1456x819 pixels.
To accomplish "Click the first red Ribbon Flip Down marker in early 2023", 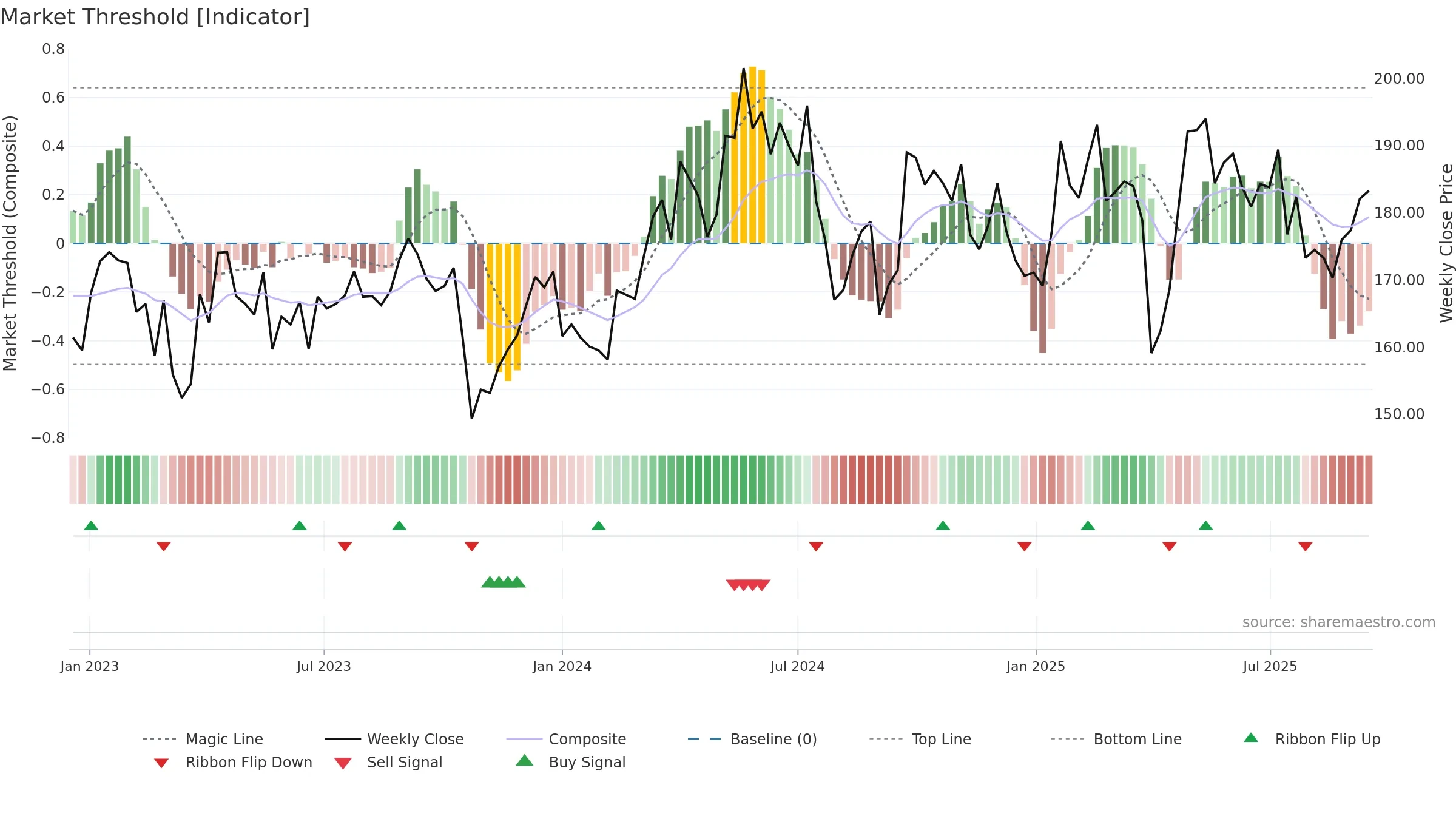I will click(x=164, y=547).
